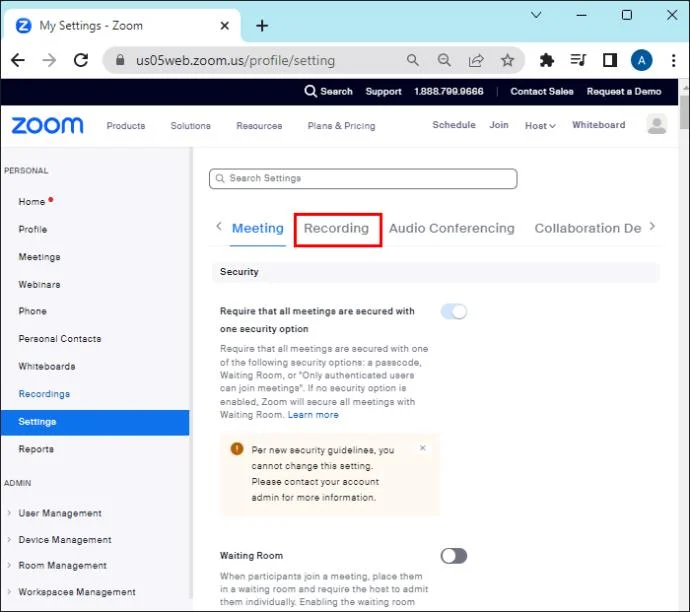690x612 pixels.
Task: Open the Host dropdown menu
Action: tap(540, 125)
